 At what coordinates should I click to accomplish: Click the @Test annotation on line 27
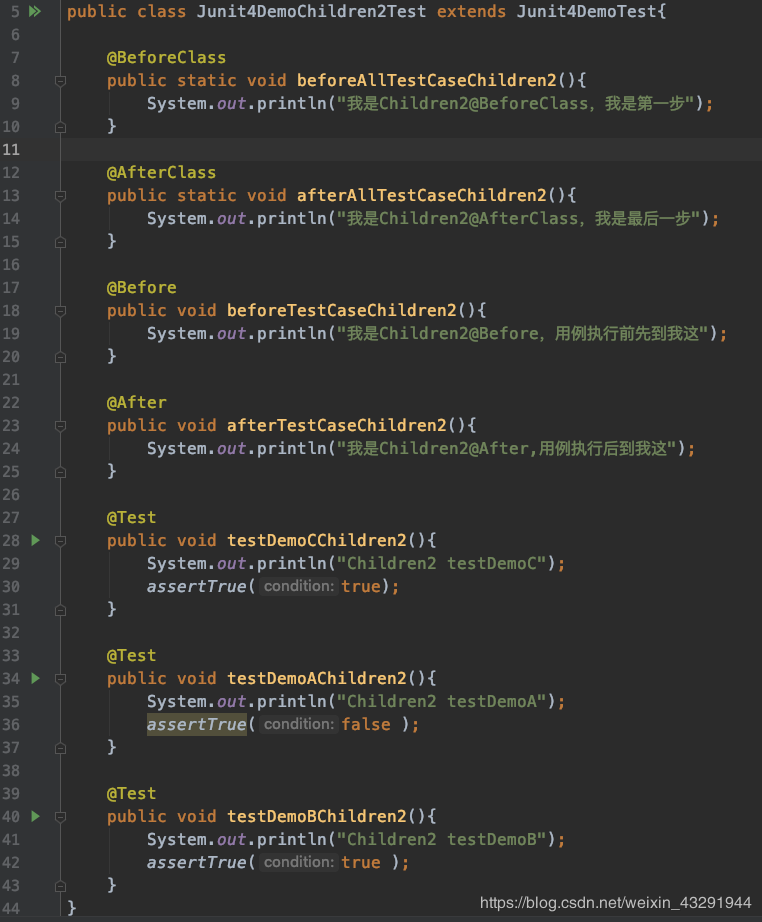(132, 517)
